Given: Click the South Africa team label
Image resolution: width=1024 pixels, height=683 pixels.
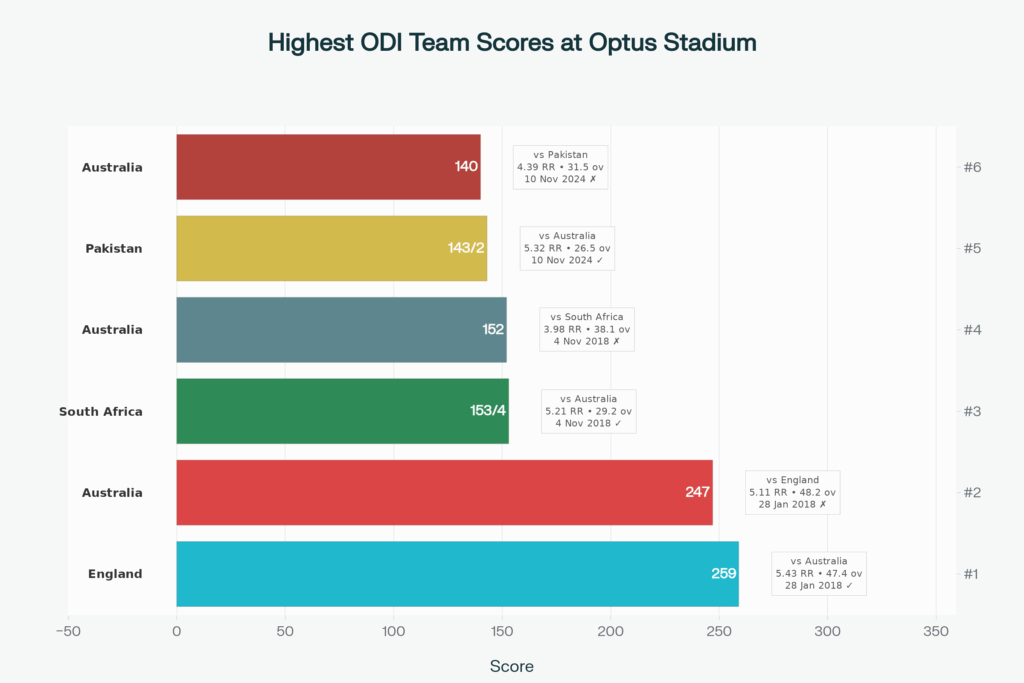Looking at the screenshot, I should [x=101, y=411].
